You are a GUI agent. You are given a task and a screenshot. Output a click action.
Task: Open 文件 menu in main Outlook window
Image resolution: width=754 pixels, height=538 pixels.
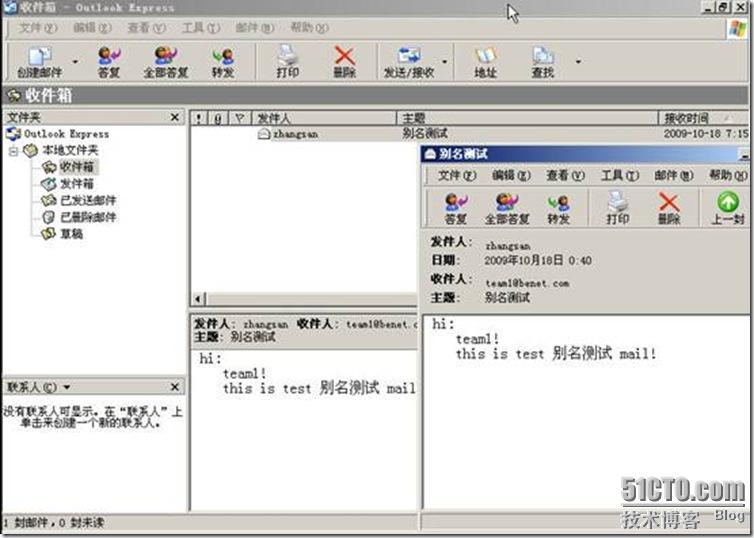38,28
